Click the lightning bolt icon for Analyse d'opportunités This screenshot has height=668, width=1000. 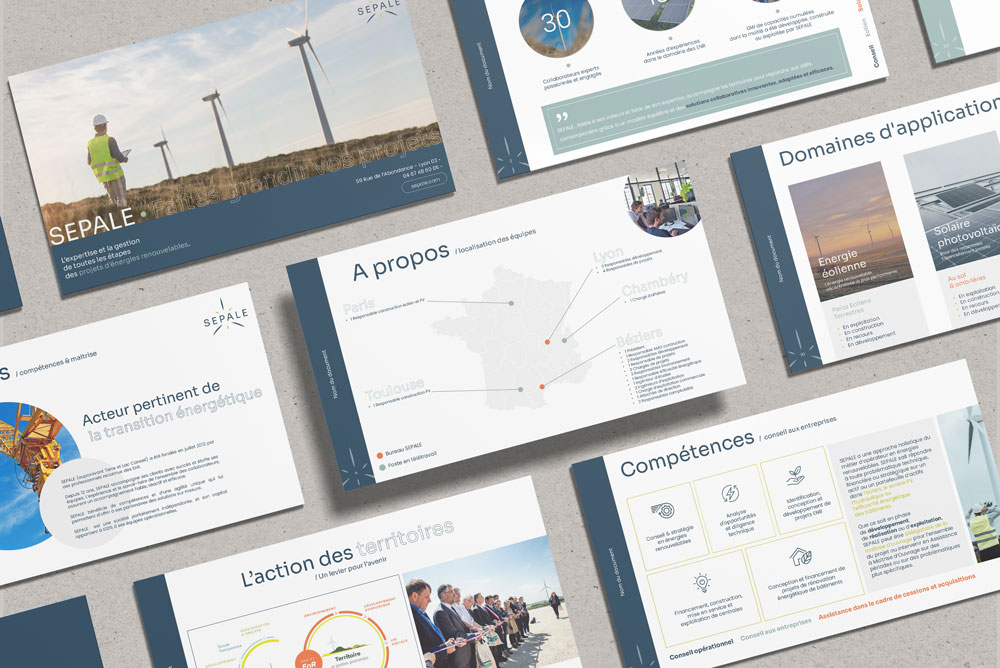(730, 493)
